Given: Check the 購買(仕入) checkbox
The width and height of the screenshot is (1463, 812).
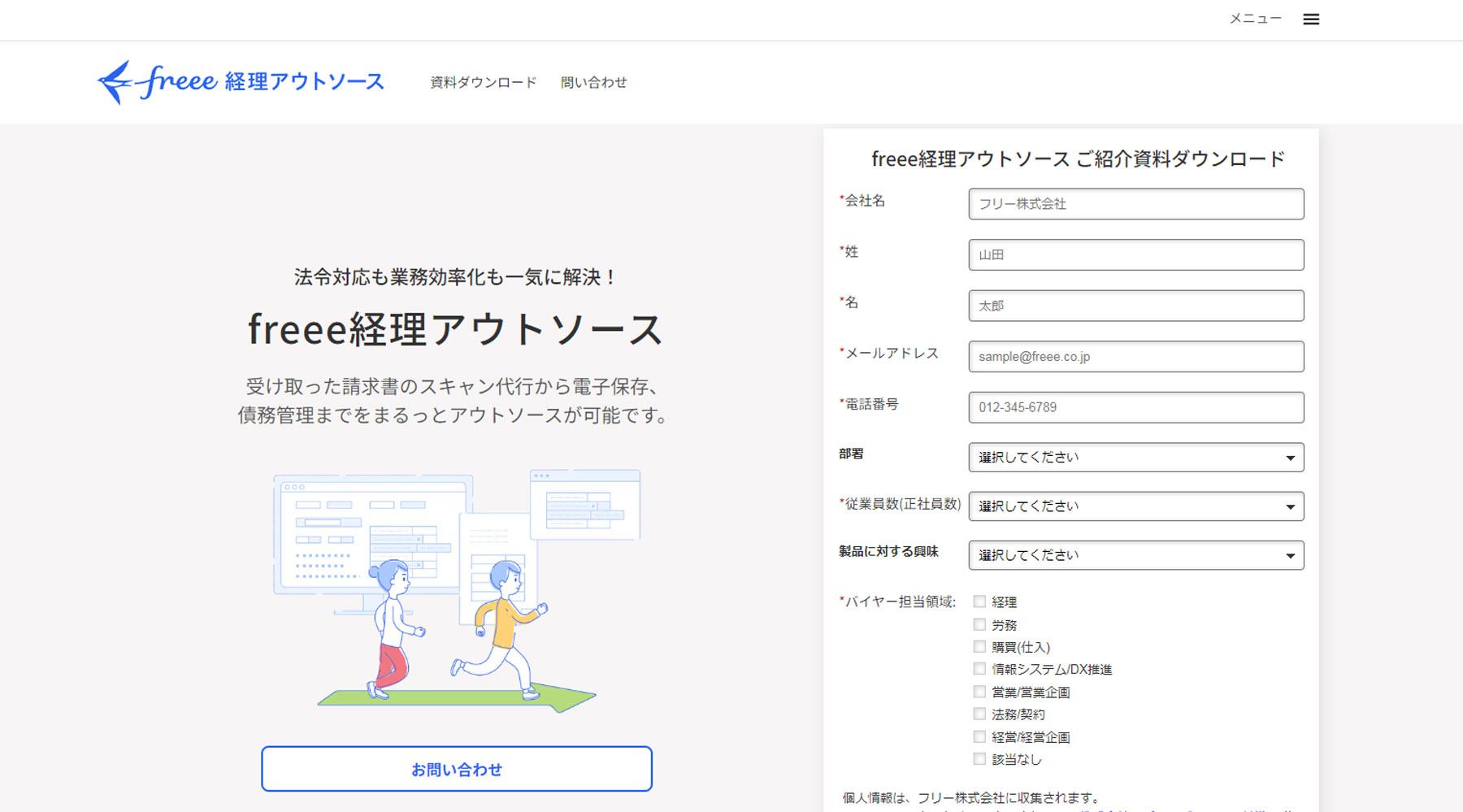Looking at the screenshot, I should (x=979, y=646).
